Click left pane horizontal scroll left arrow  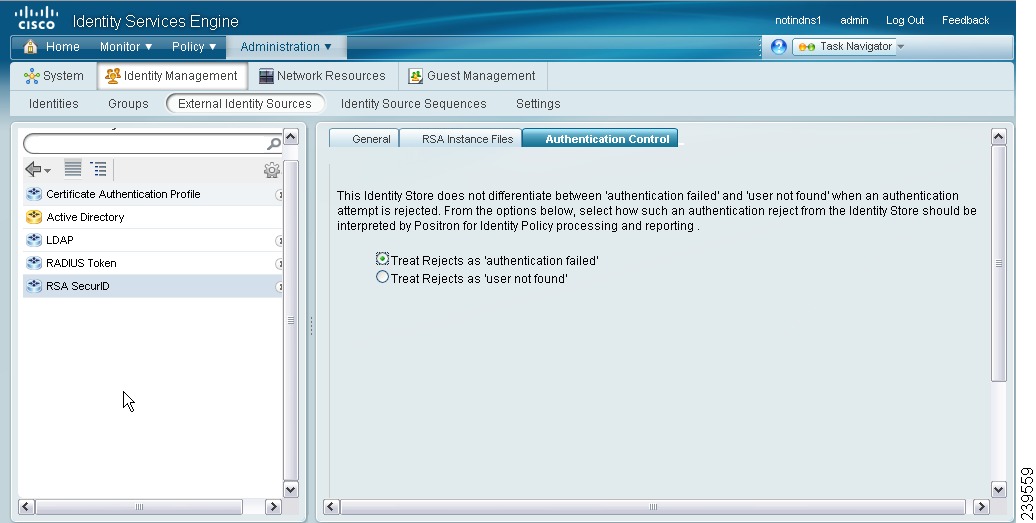click(x=26, y=506)
